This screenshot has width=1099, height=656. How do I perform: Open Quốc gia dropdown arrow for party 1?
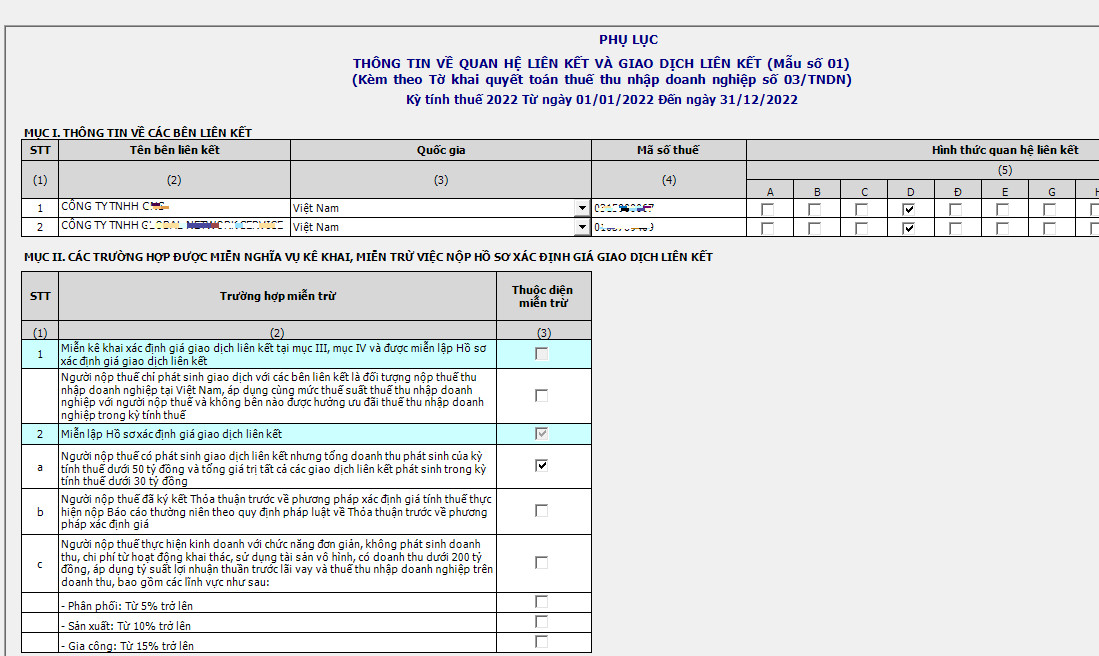pos(582,208)
